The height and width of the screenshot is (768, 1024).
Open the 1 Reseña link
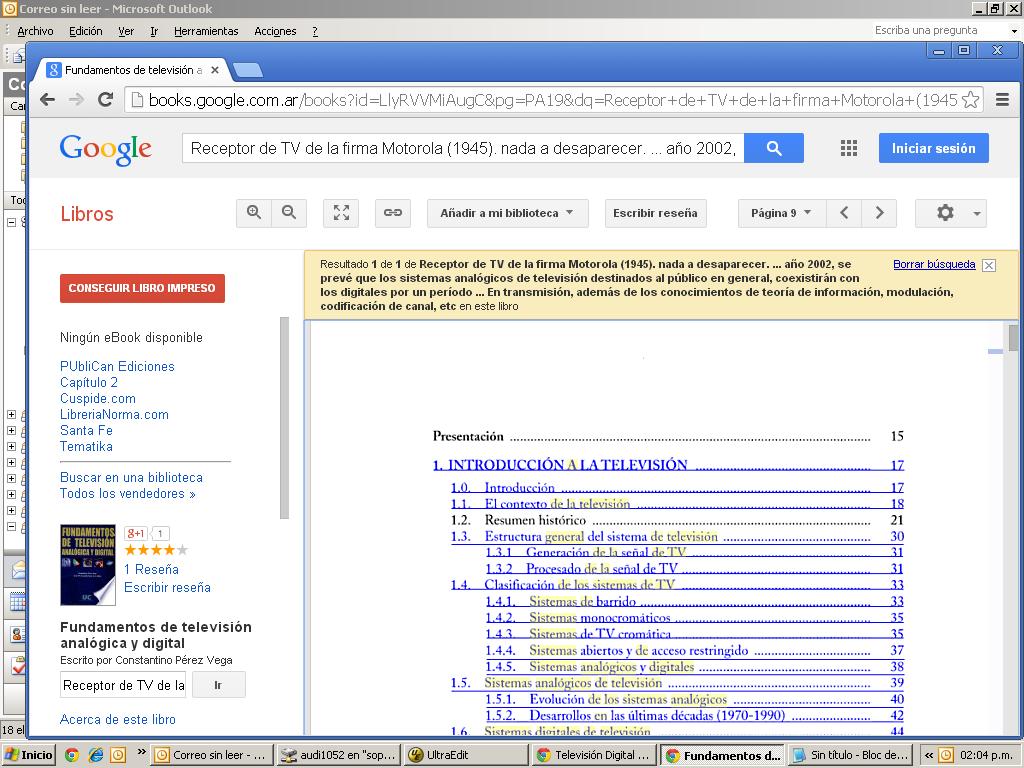tap(152, 569)
